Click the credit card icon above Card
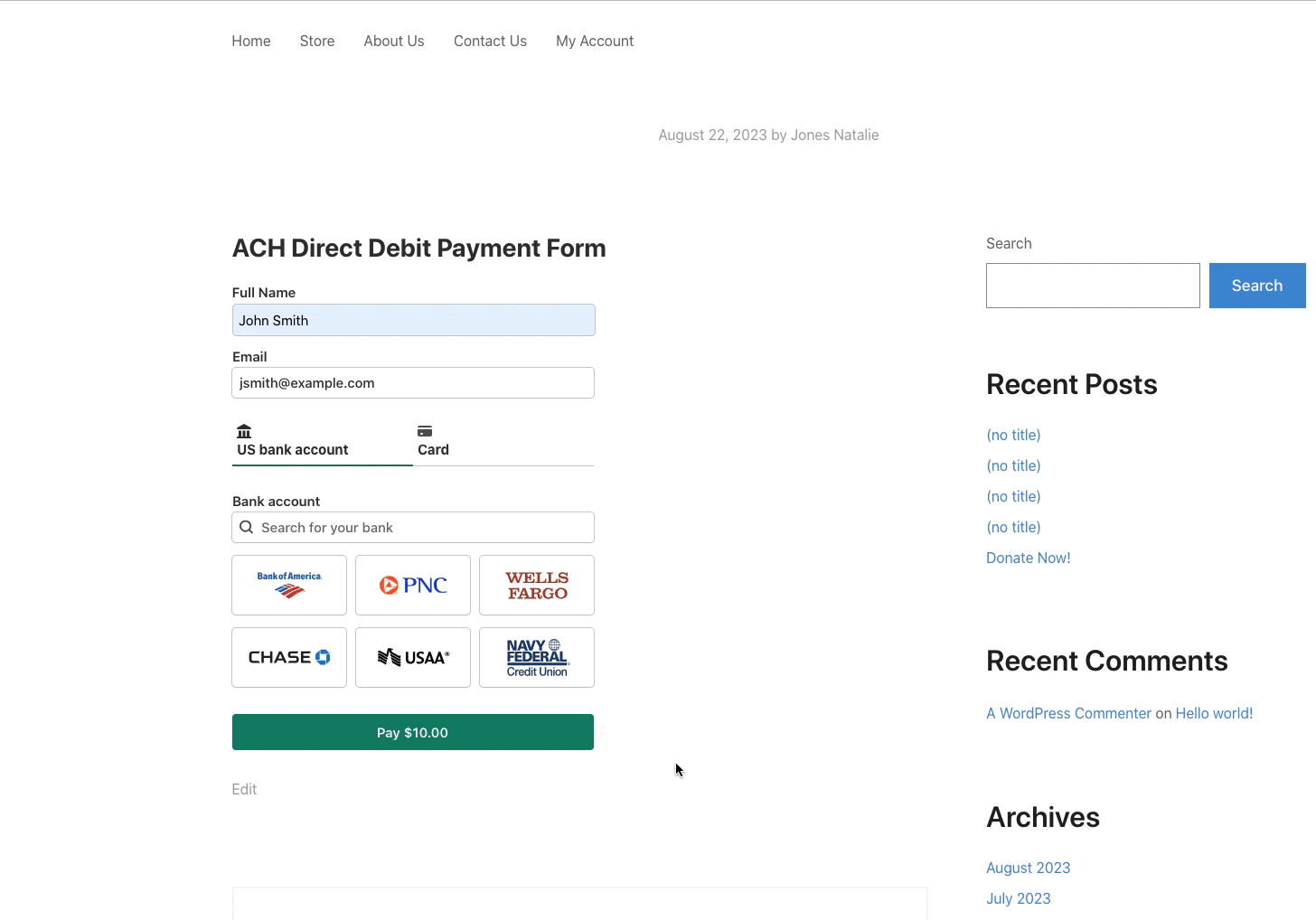 425,431
